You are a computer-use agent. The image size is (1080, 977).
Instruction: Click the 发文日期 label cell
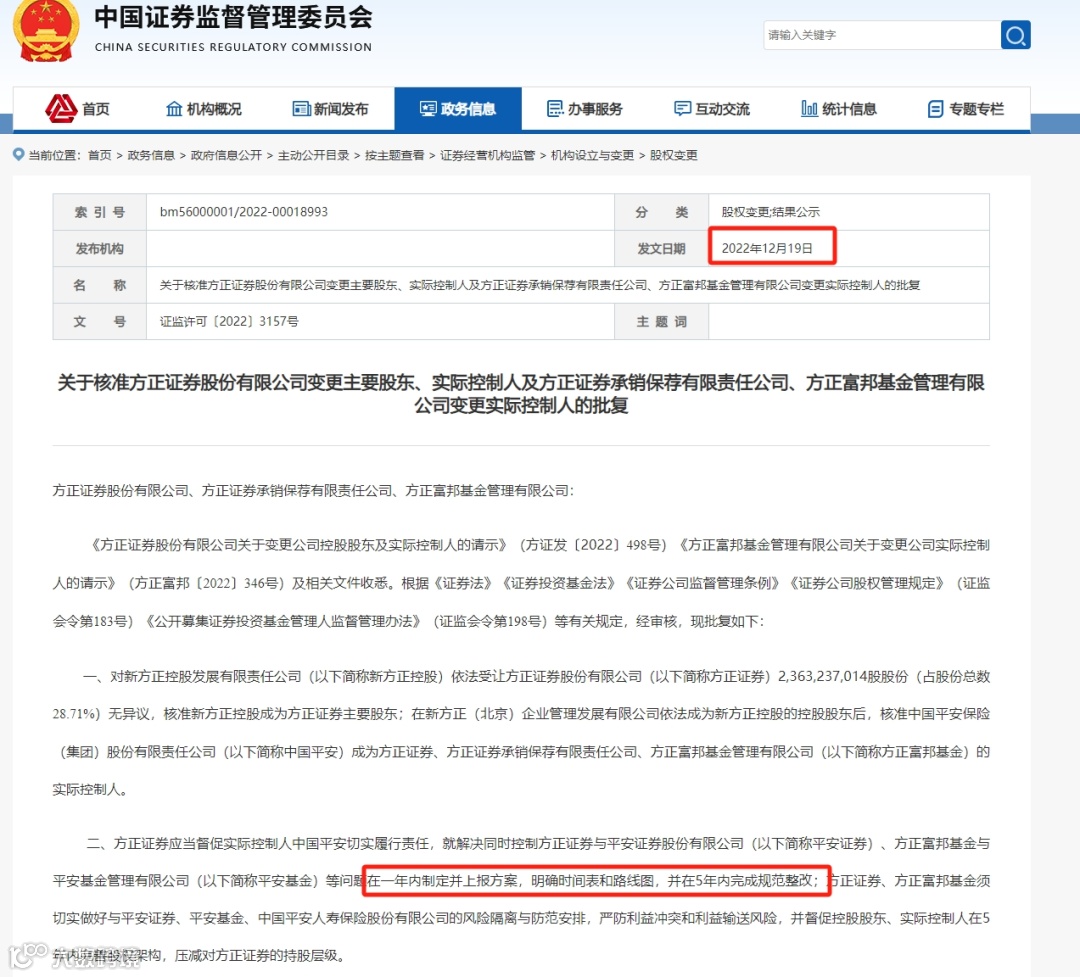(661, 249)
